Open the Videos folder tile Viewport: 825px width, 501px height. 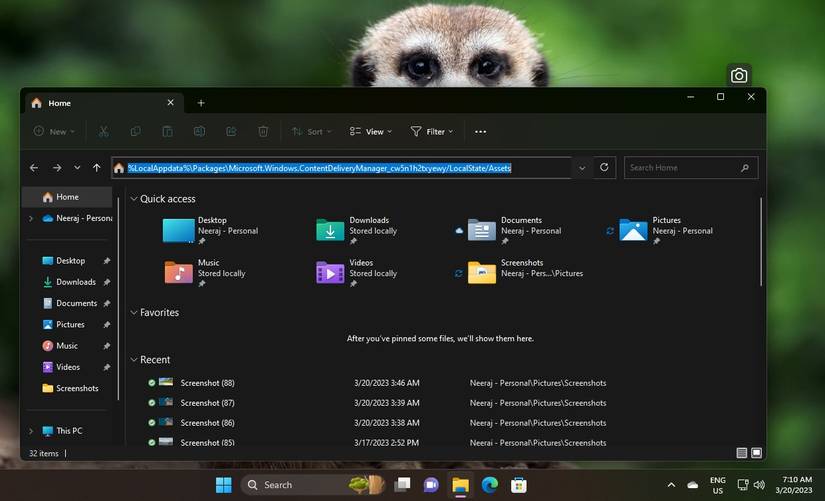click(330, 272)
